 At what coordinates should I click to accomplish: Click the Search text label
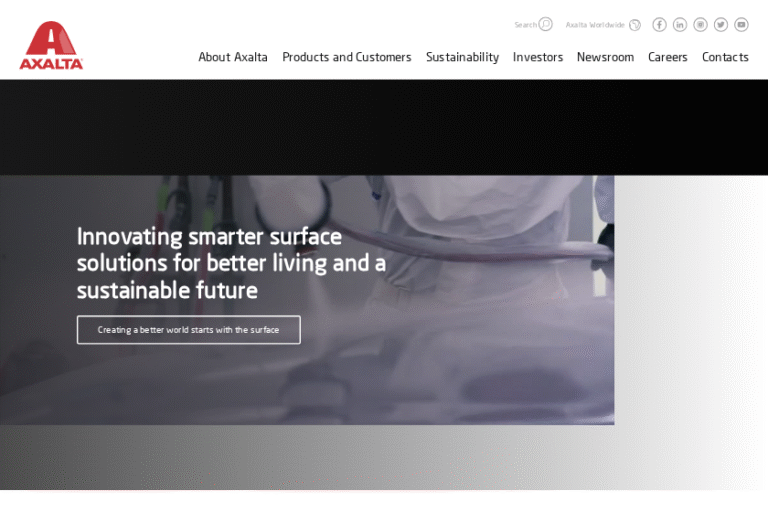[x=526, y=24]
